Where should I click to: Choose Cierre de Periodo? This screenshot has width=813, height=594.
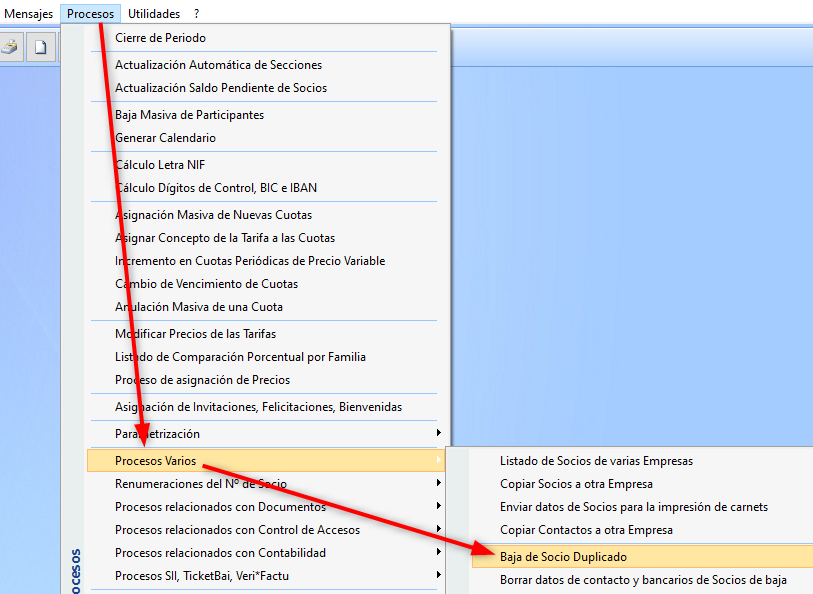[160, 38]
